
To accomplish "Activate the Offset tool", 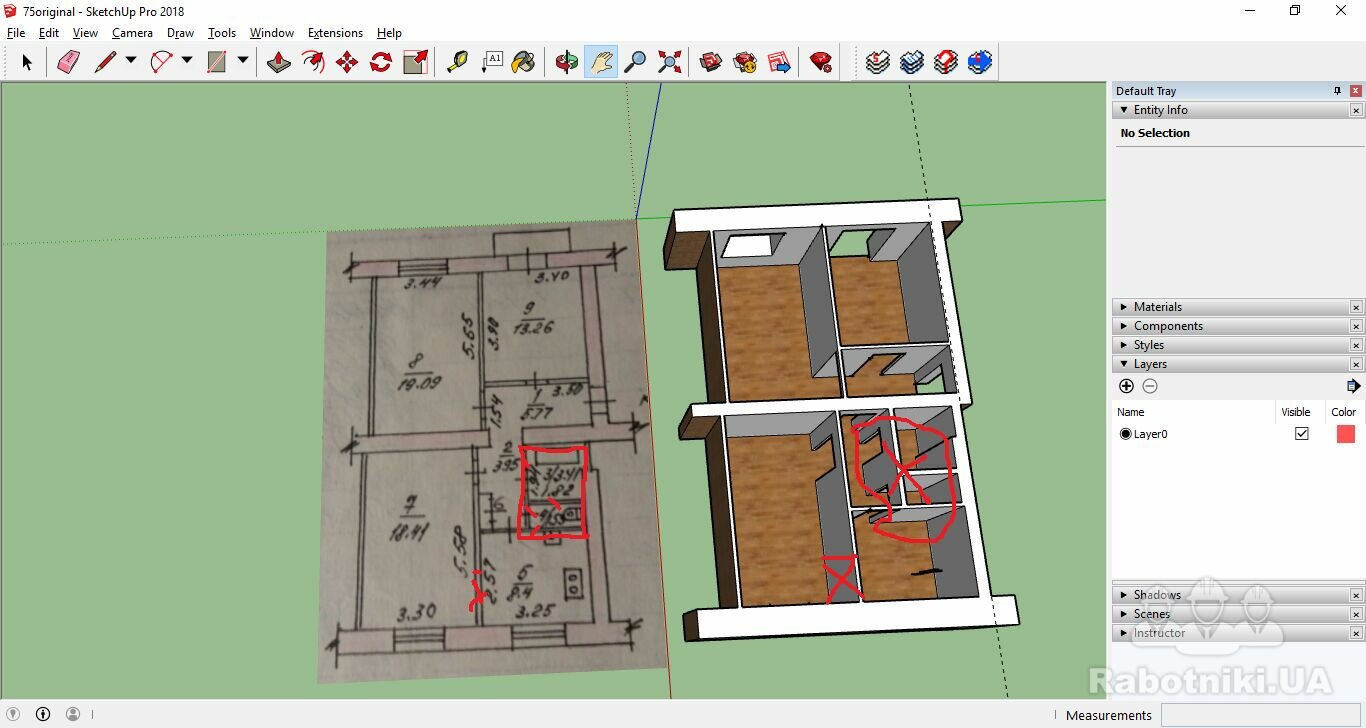I will point(313,62).
